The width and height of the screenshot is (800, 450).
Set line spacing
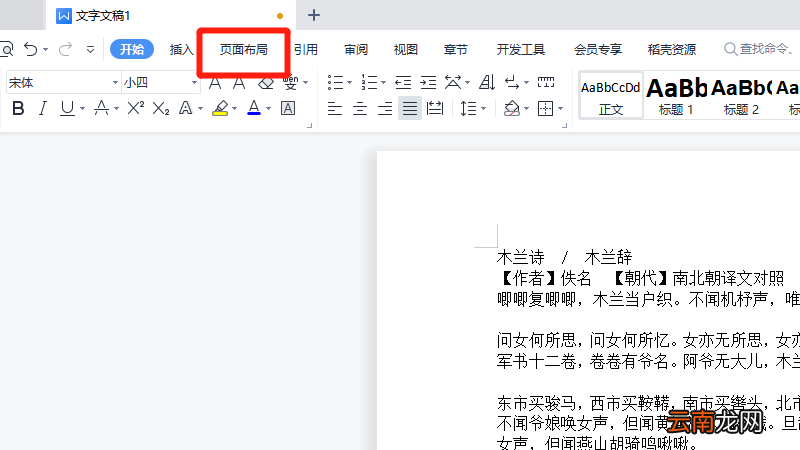click(468, 108)
